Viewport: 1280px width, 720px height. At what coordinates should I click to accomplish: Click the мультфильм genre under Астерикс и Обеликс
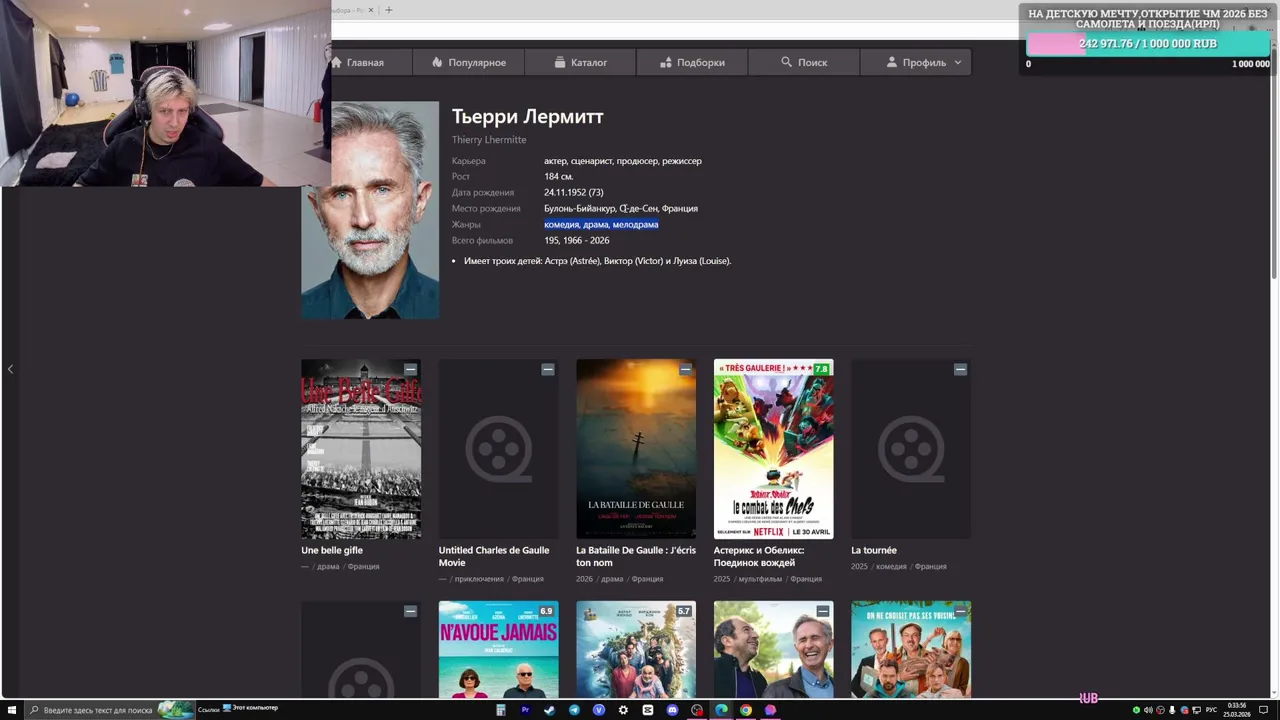(760, 579)
